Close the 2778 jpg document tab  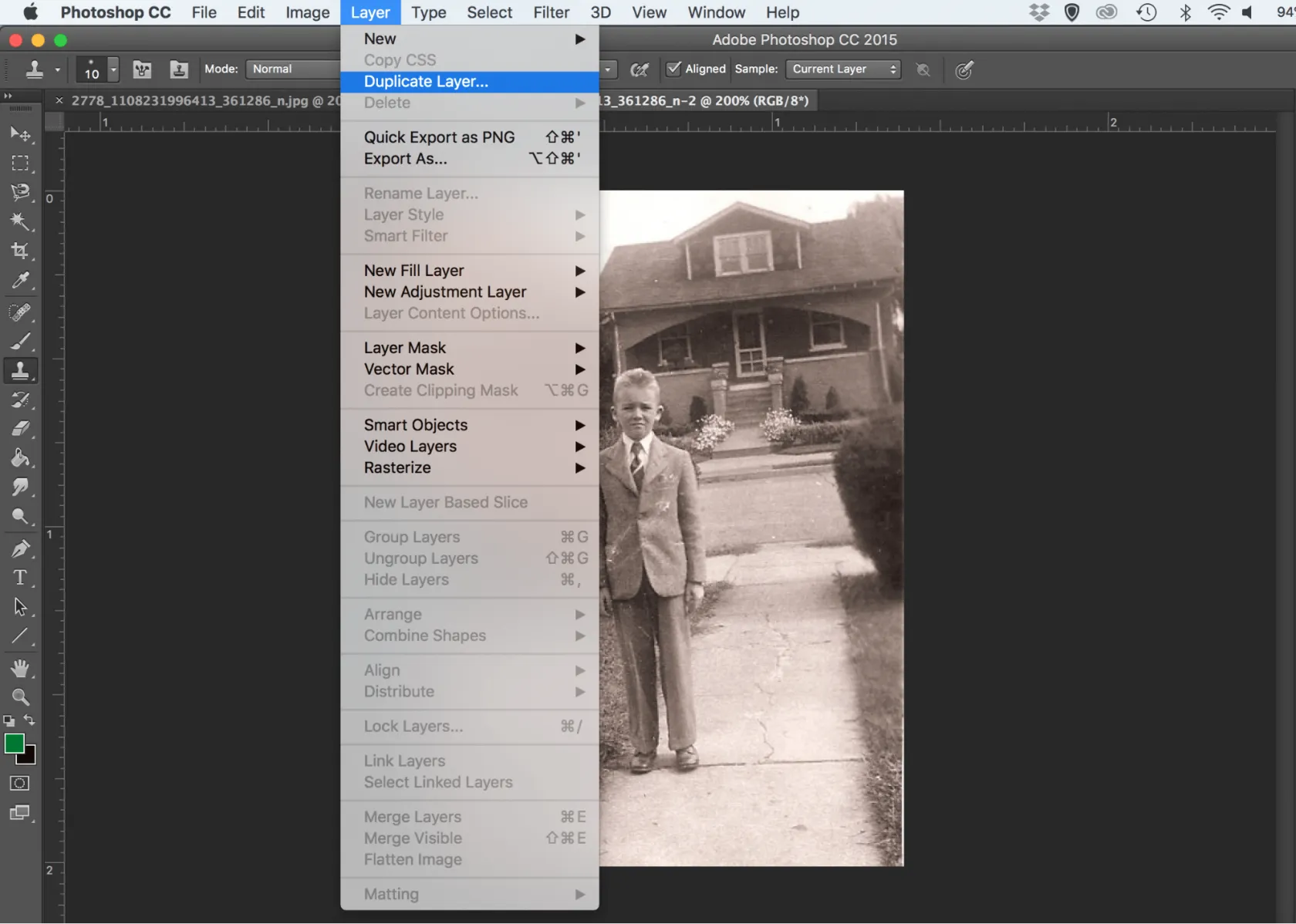coord(59,100)
